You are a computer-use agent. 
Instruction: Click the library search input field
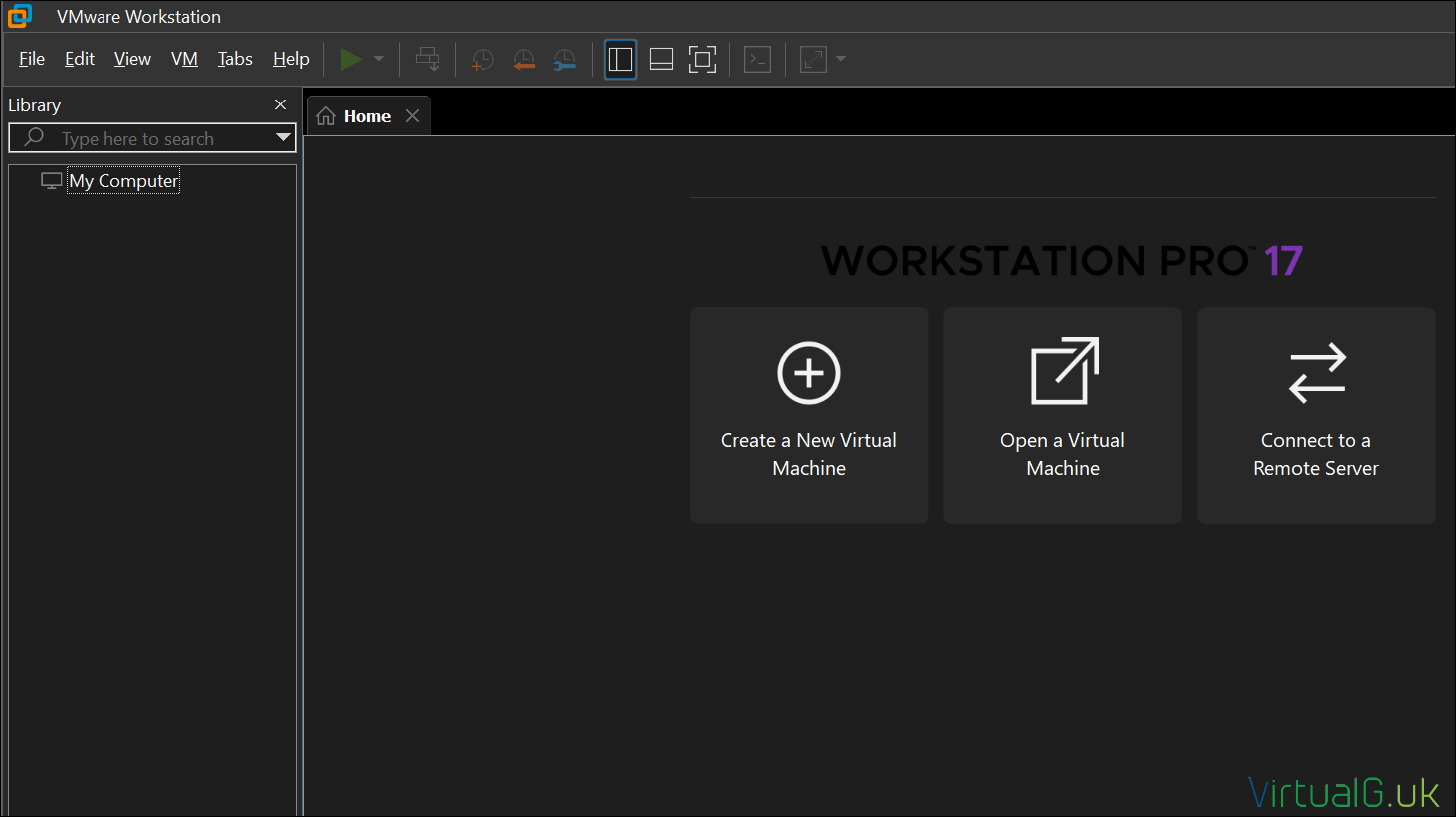pyautogui.click(x=149, y=138)
